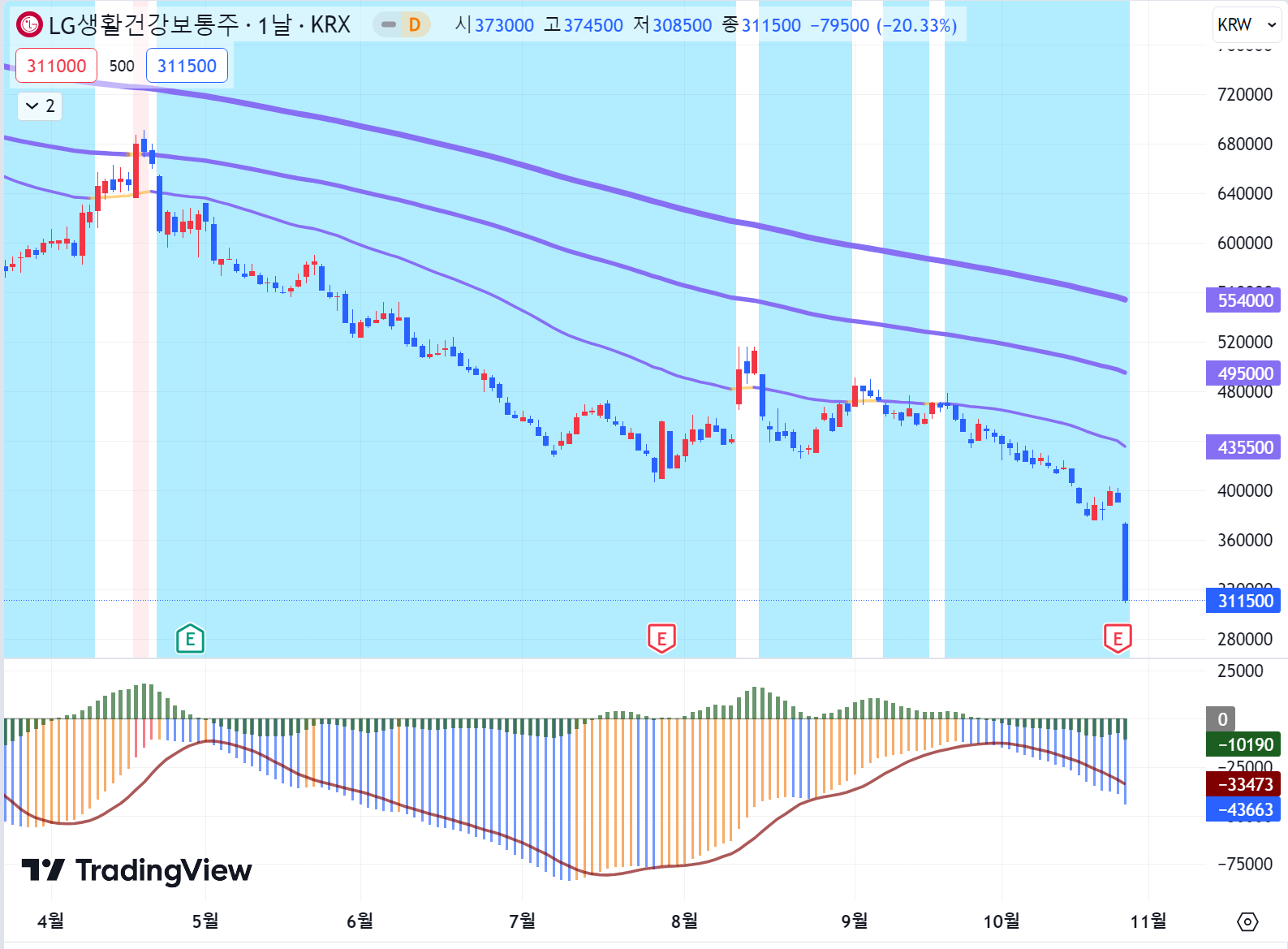Click the 435500 moving average price label
Screen dimensions: 1288x949
(x=1243, y=447)
